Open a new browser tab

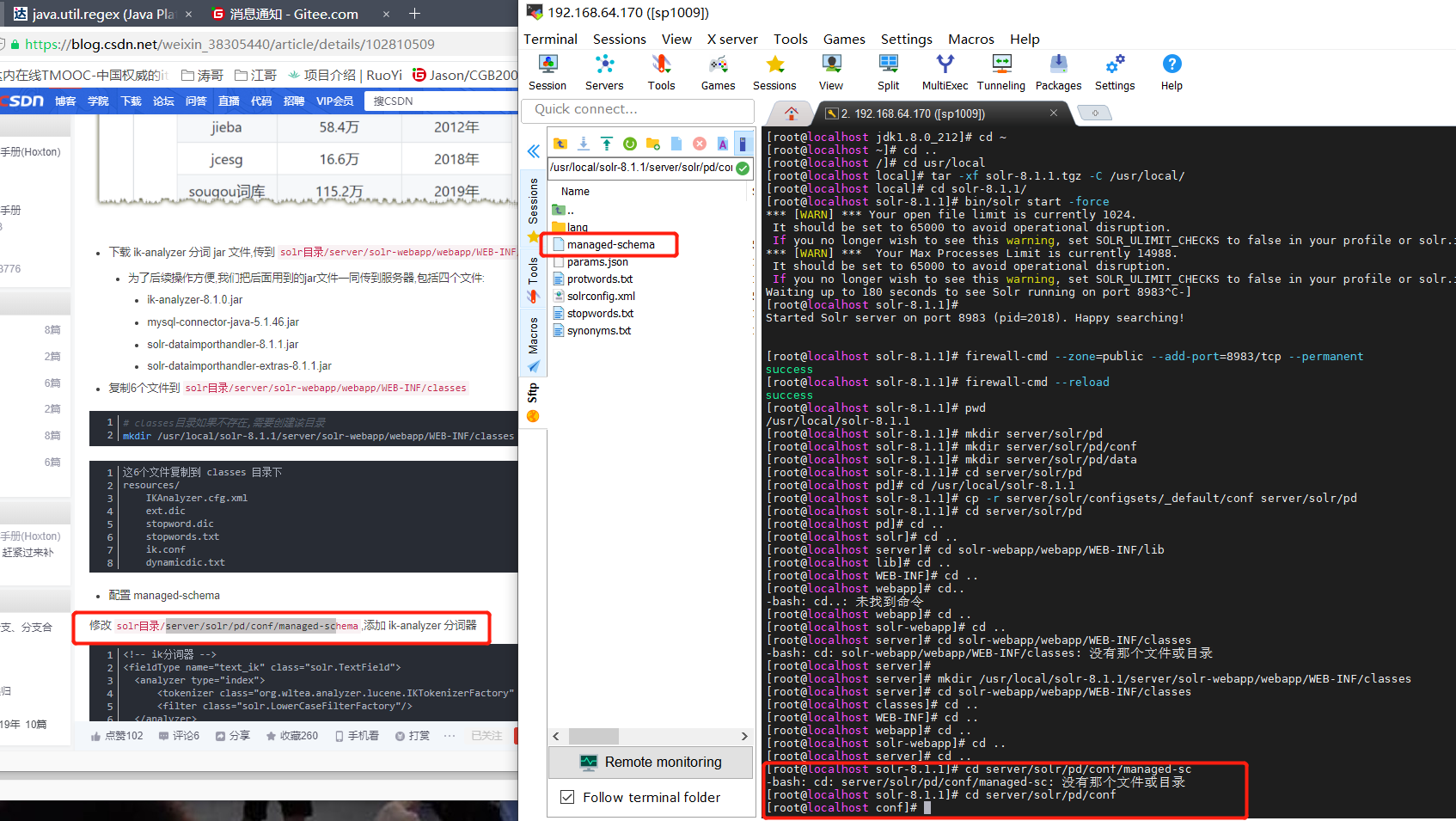[414, 13]
